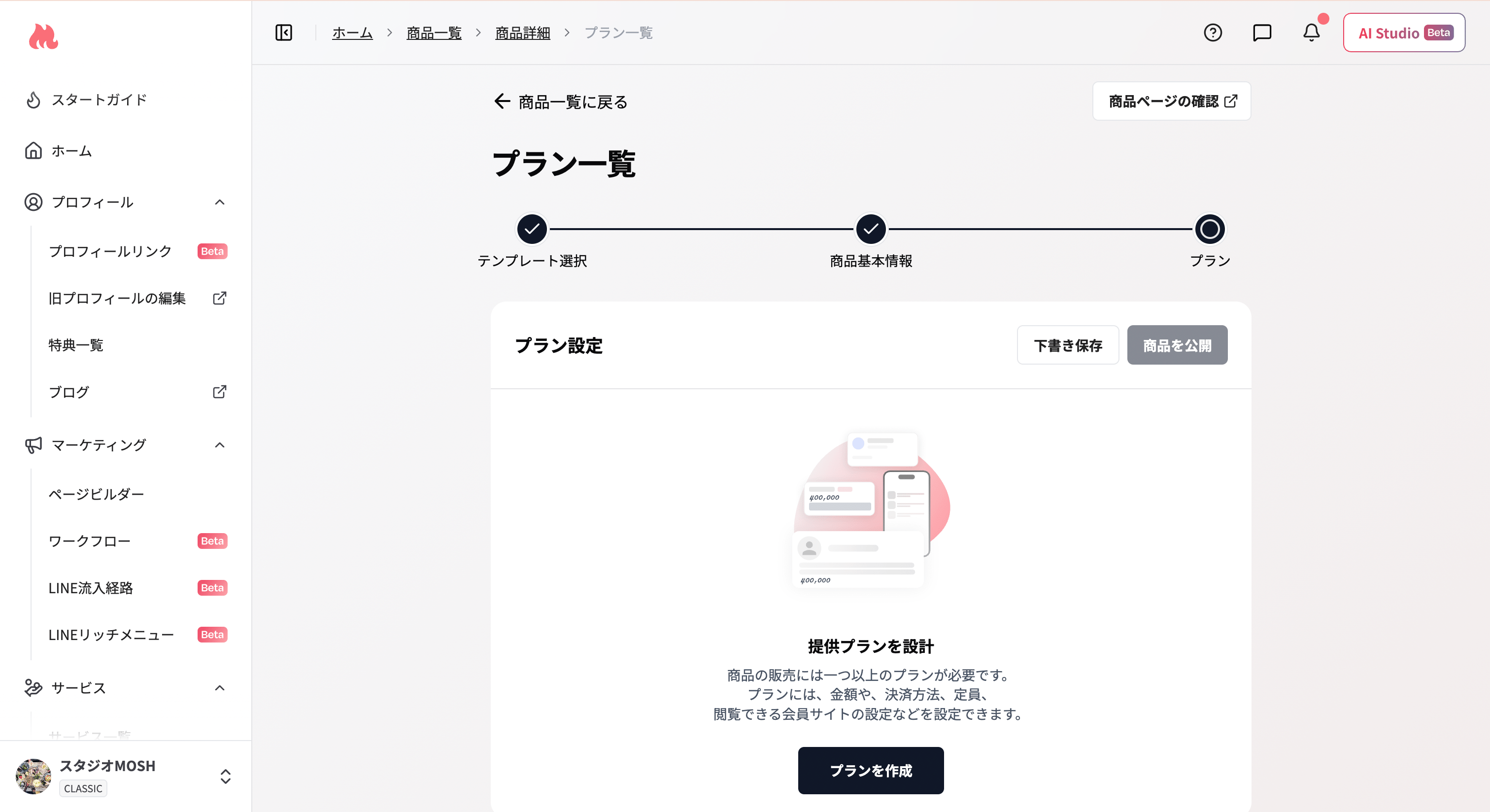Collapse the マーケティング section chevron

tap(220, 445)
